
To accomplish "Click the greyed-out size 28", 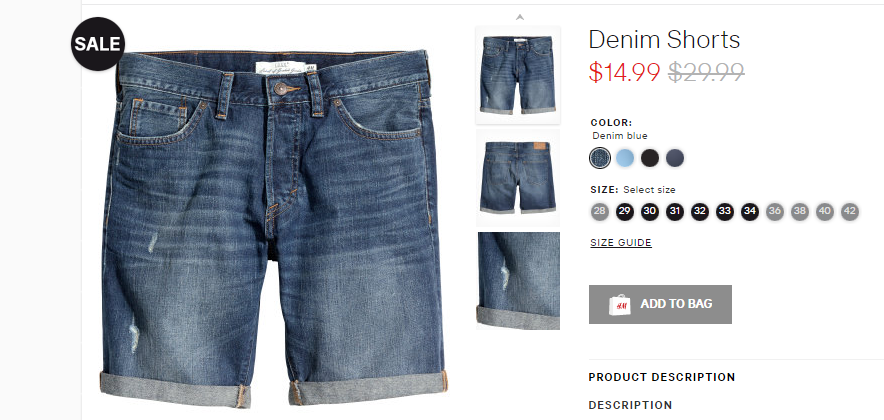I will pos(600,212).
